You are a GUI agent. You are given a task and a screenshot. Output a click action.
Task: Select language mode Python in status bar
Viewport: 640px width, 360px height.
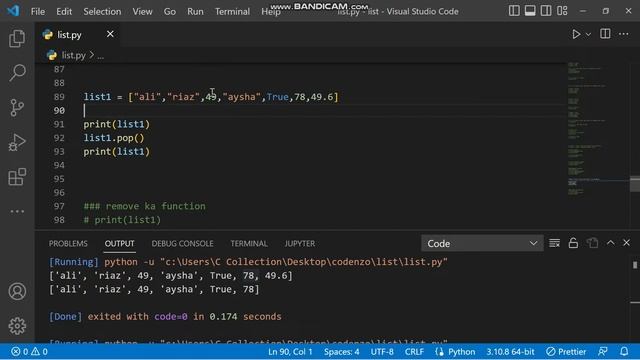tap(461, 351)
